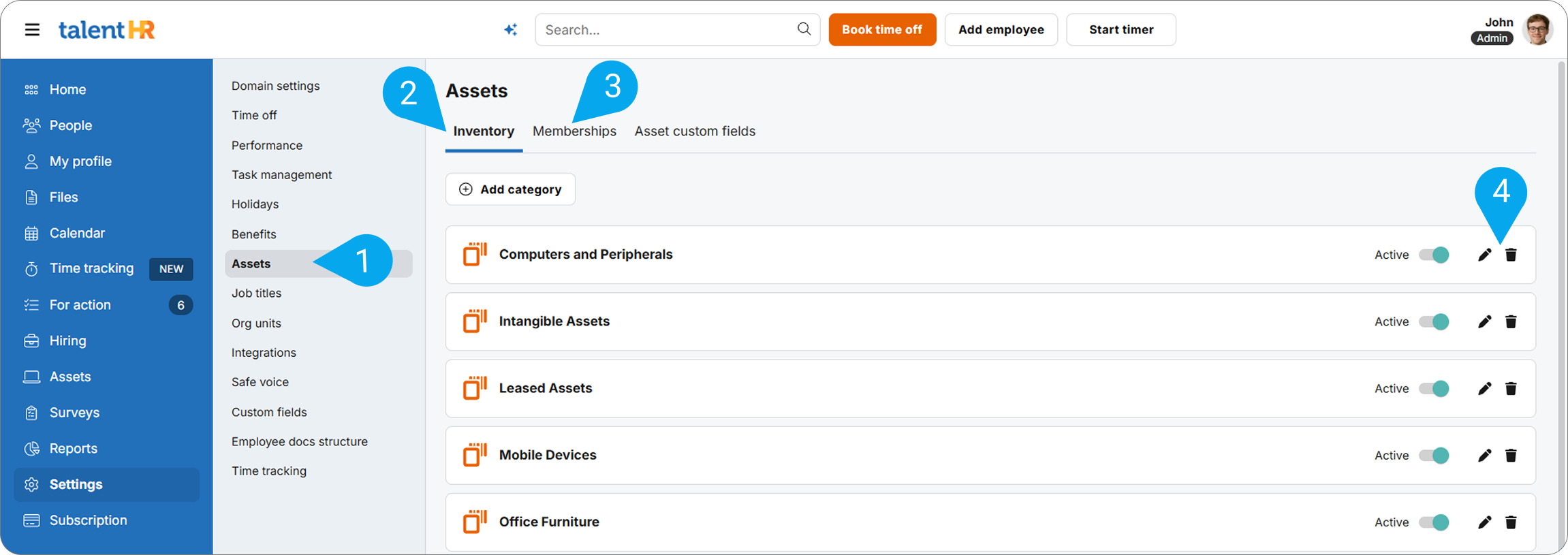Delete the Mobile Devices category
The height and width of the screenshot is (555, 1568).
click(x=1511, y=455)
